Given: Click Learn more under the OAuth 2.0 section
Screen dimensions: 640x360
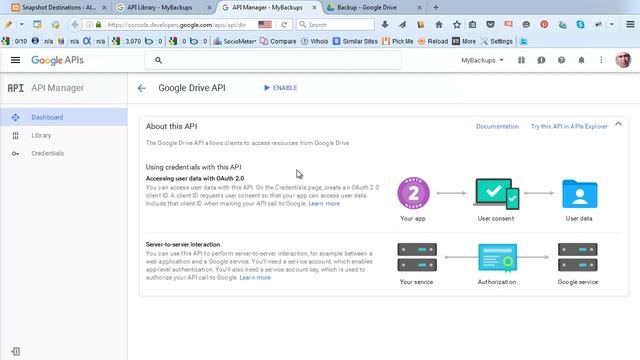Looking at the screenshot, I should 324,204.
